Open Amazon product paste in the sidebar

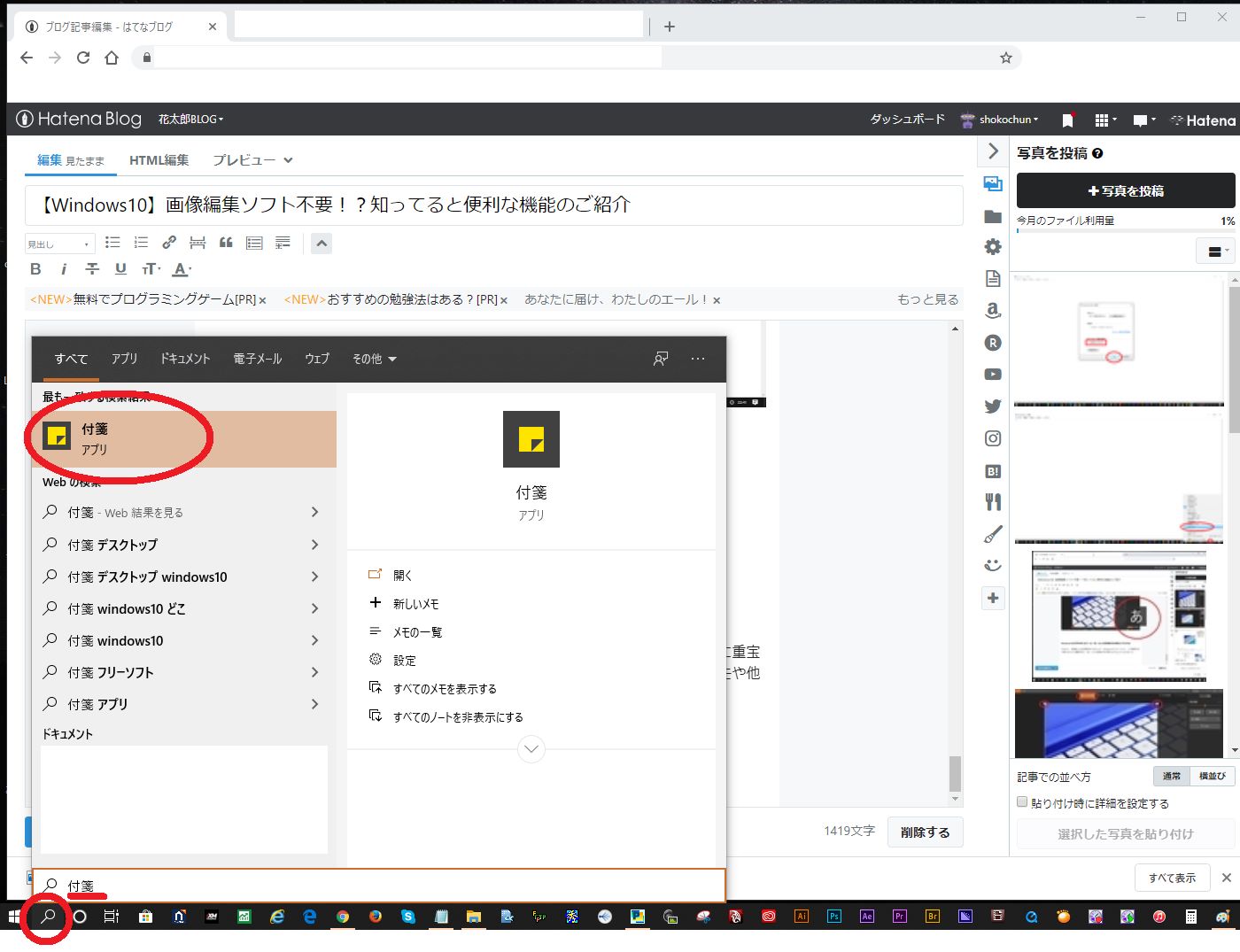(x=993, y=311)
